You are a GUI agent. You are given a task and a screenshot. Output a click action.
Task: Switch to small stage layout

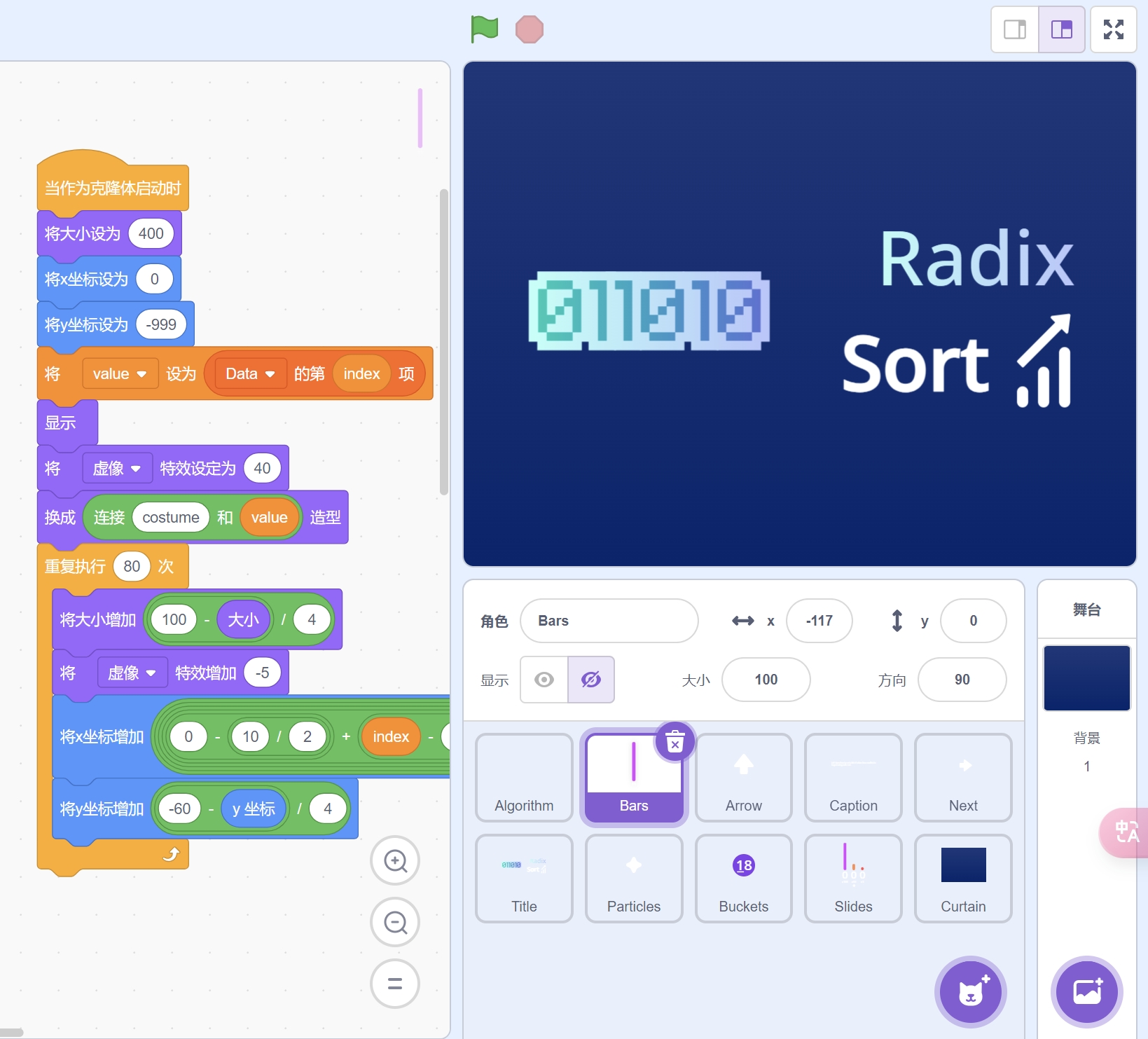pos(1014,29)
